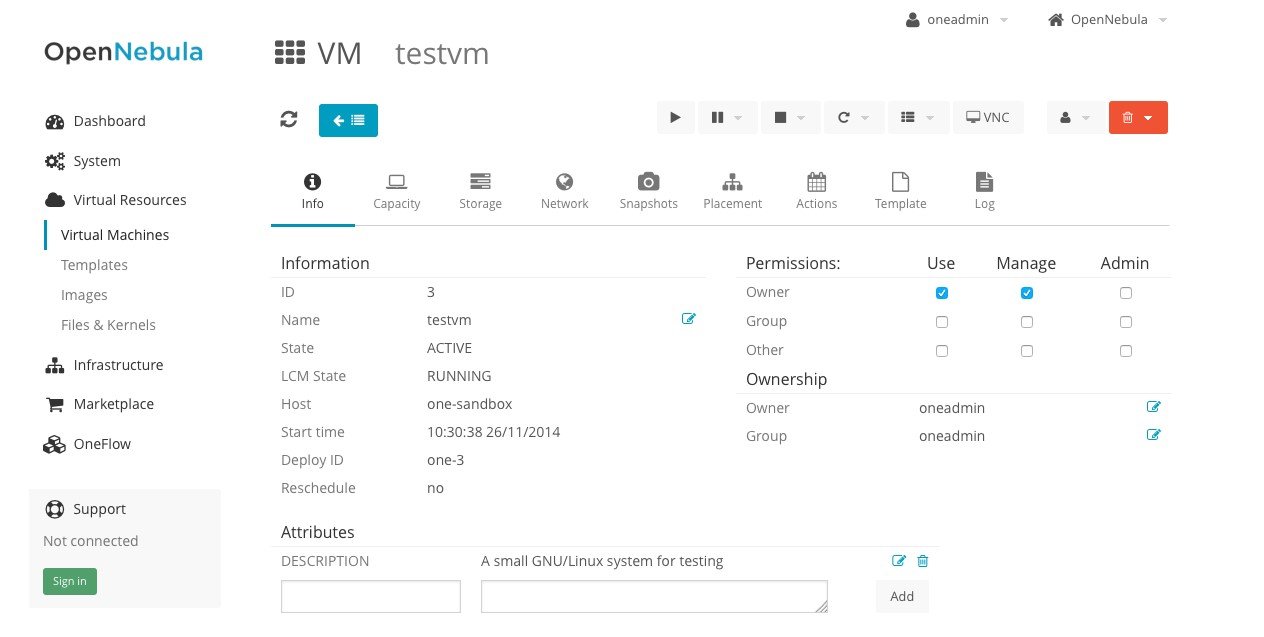Switch to the Actions tab
1264x637 pixels.
817,191
